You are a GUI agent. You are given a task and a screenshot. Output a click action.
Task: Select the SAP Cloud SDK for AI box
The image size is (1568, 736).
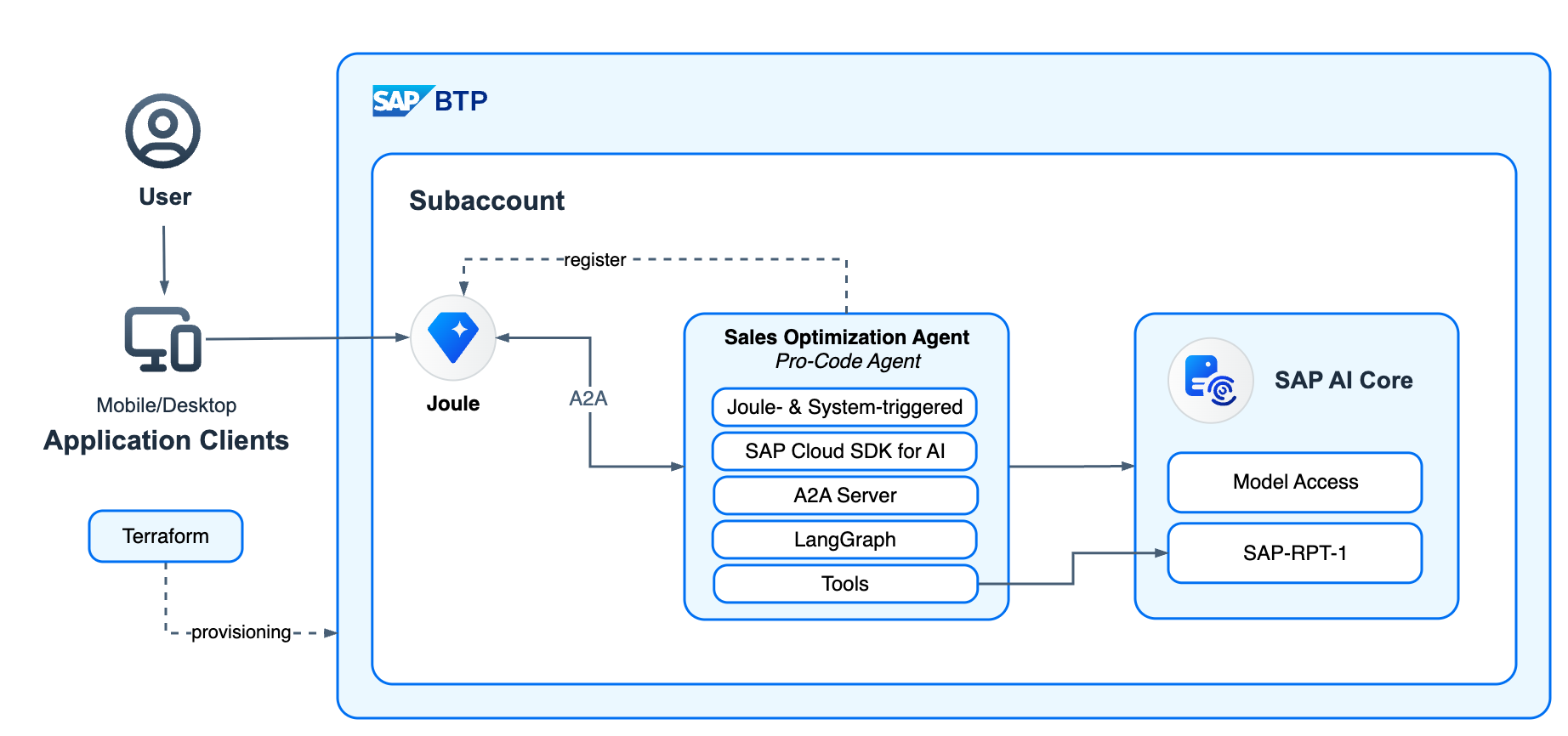click(844, 451)
